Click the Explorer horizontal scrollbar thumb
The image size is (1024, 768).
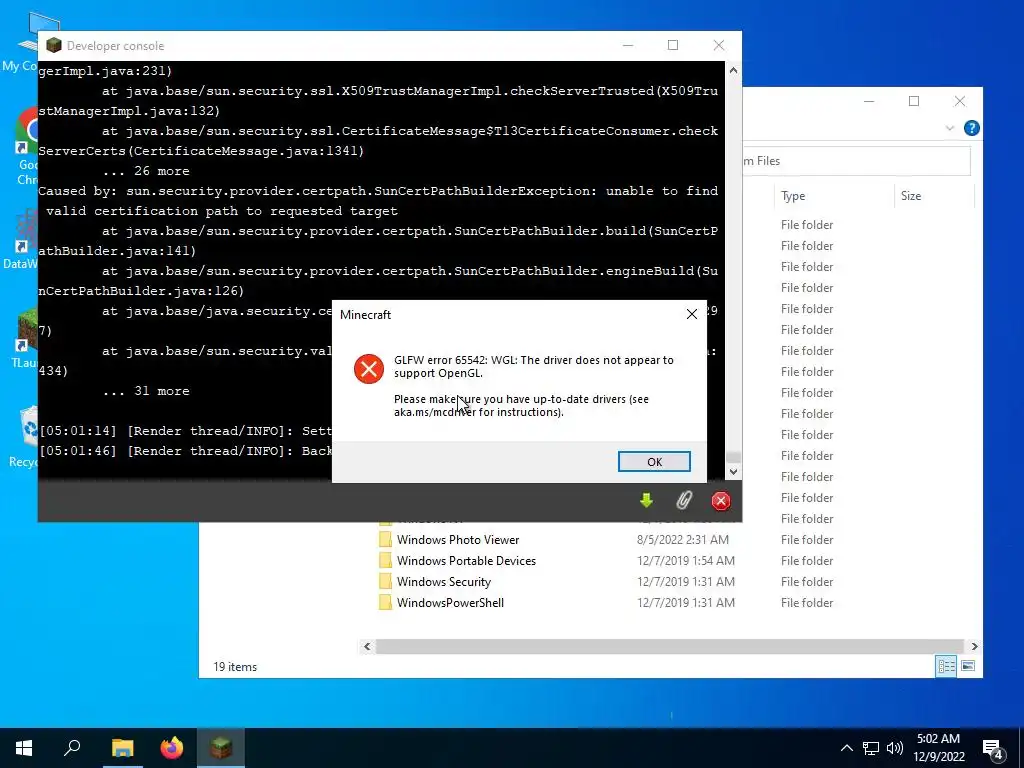[x=670, y=647]
